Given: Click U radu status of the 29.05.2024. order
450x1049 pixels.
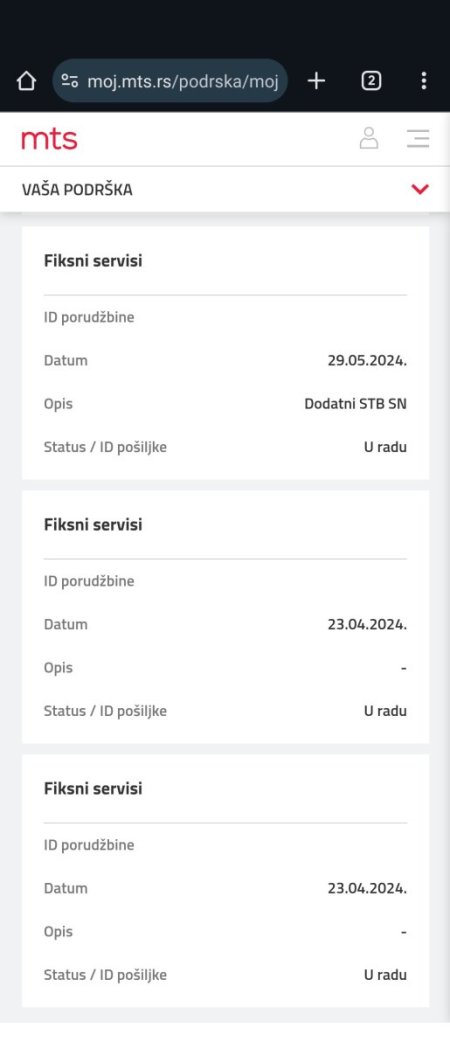Looking at the screenshot, I should point(385,447).
